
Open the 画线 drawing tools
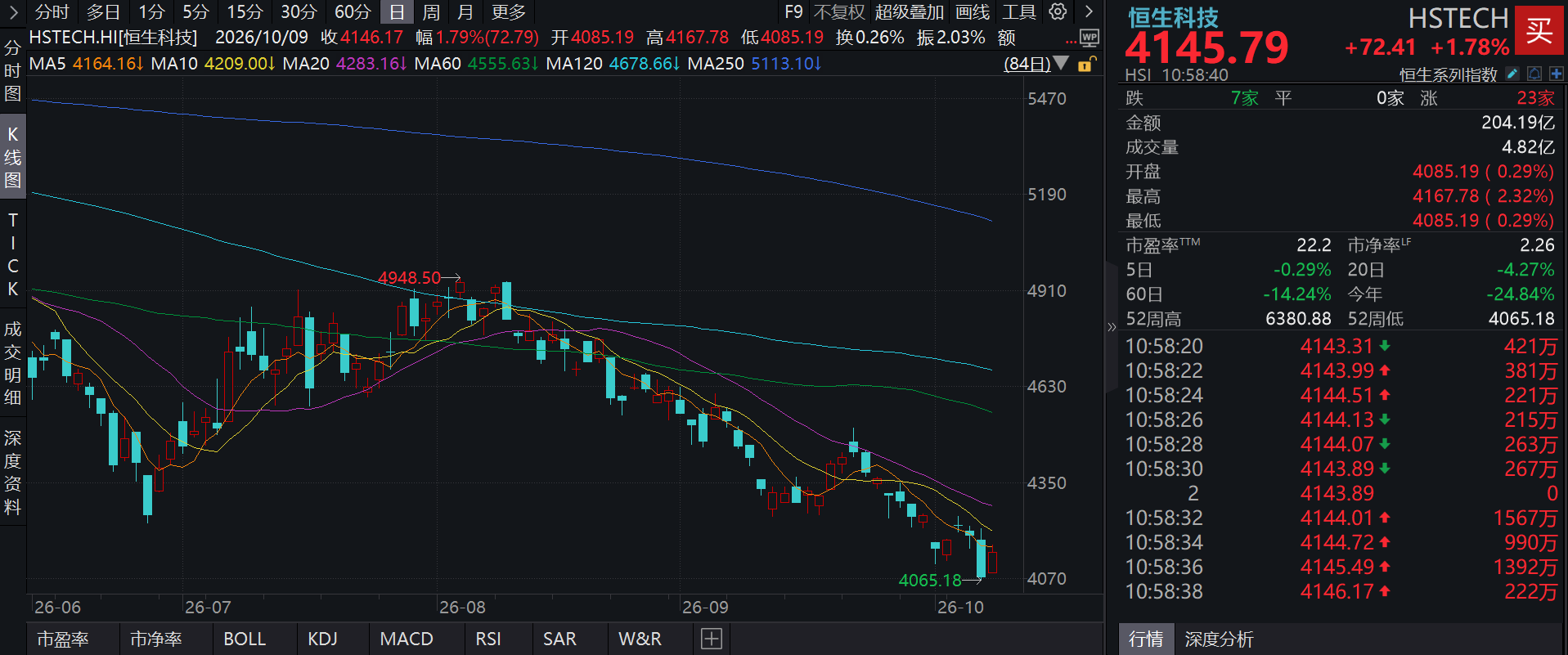pos(973,11)
